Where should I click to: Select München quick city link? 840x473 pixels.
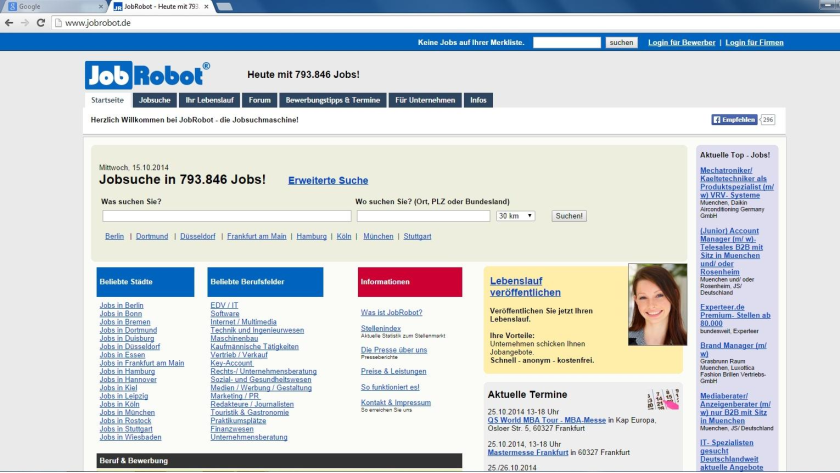coord(378,236)
